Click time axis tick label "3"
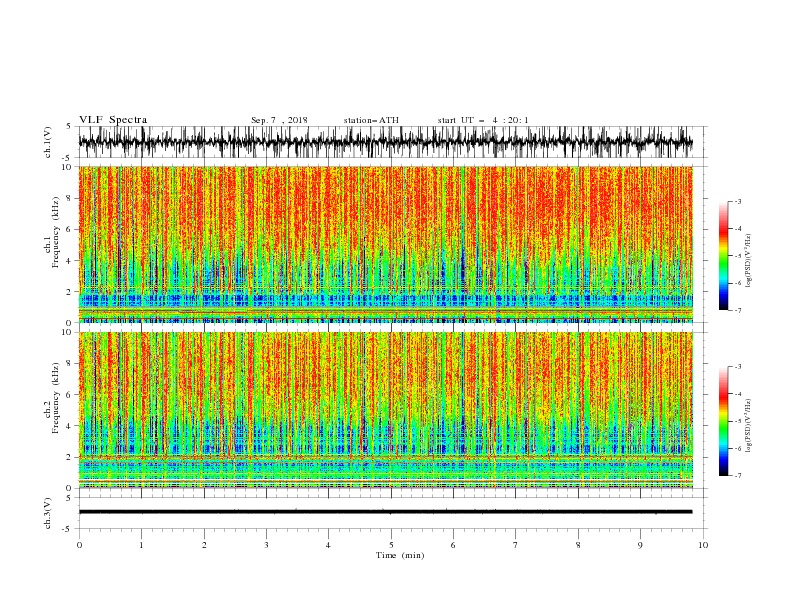The width and height of the screenshot is (792, 612). tap(266, 545)
